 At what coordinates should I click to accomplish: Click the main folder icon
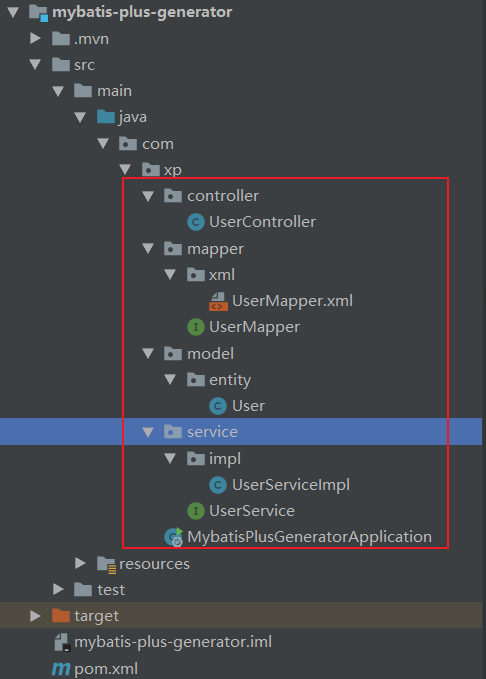coord(83,91)
